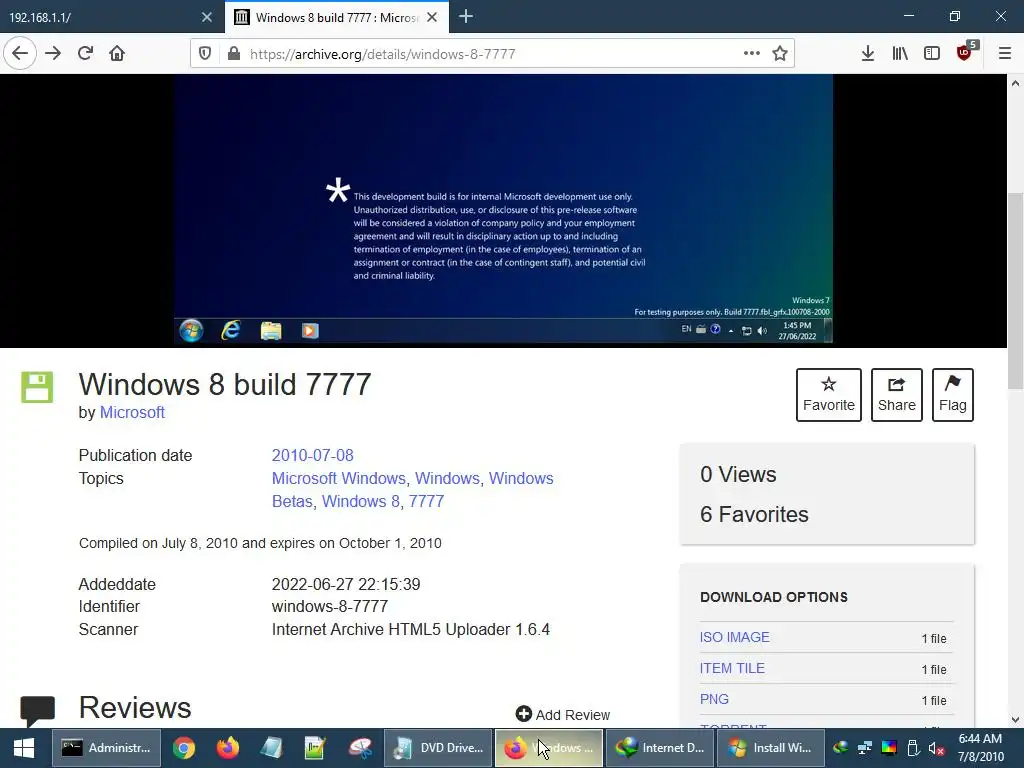Switch to the Install Windows taskbar window
The image size is (1024, 768).
771,748
